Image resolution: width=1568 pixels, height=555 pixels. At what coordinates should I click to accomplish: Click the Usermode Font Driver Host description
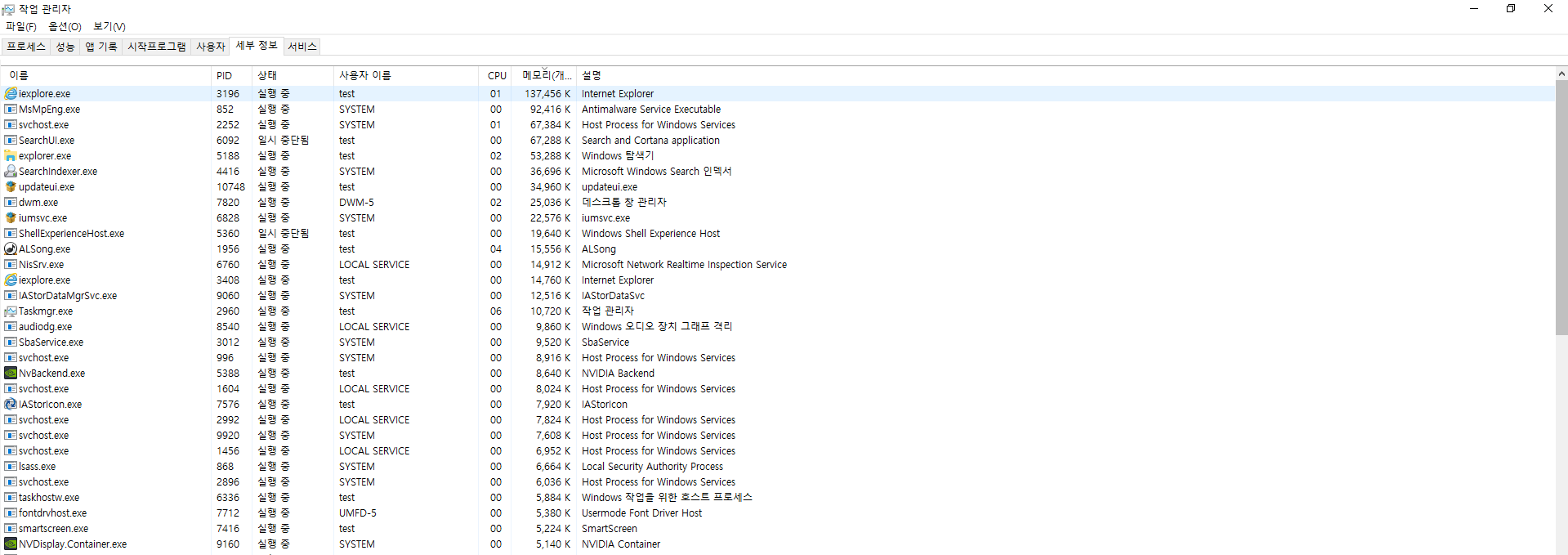coord(641,513)
